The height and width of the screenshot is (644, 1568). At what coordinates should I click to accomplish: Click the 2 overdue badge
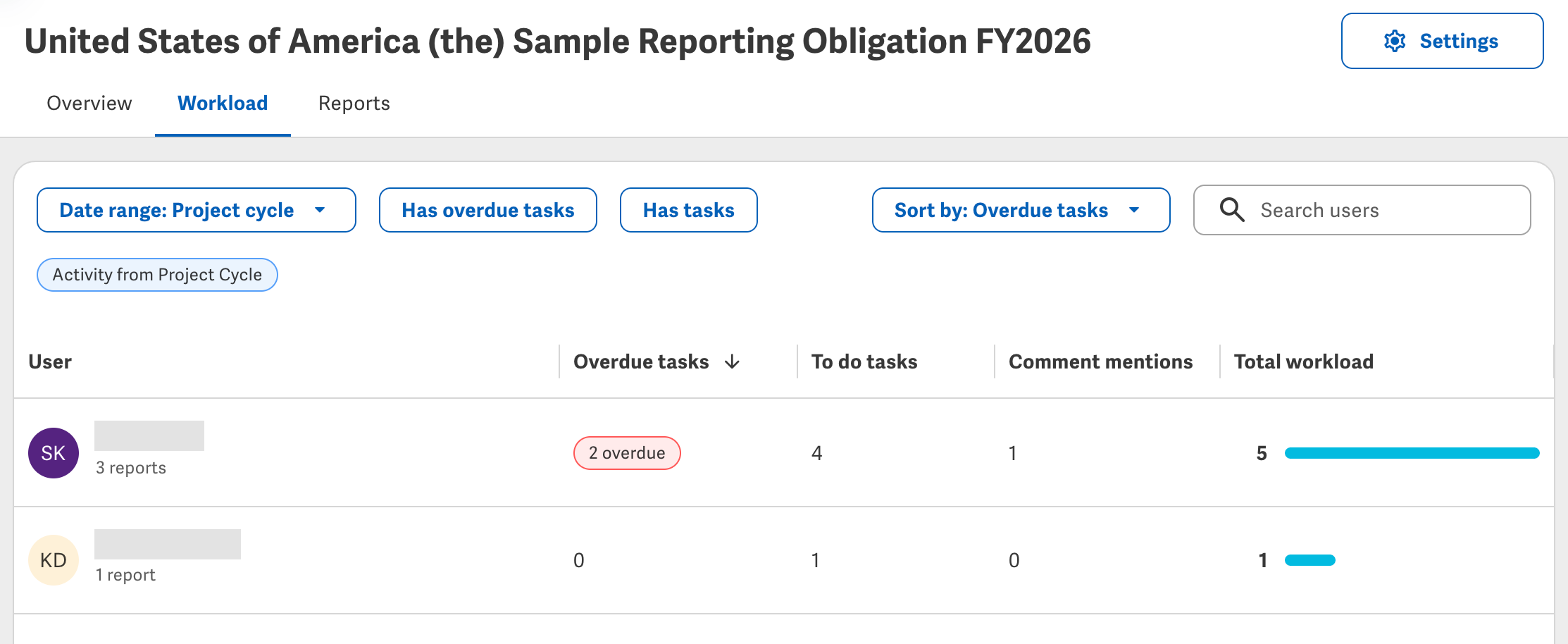tap(627, 453)
